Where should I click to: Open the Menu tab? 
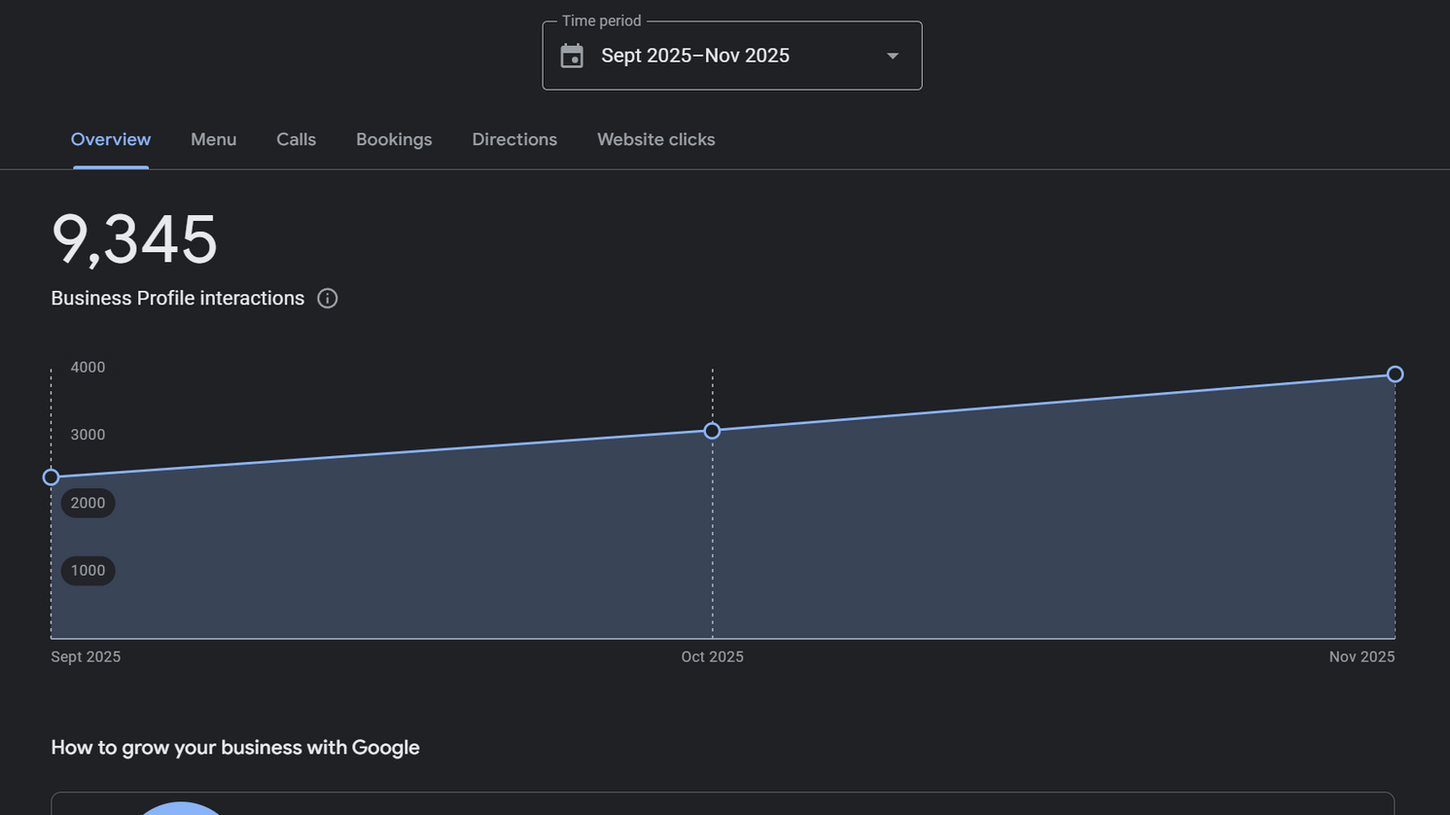(214, 140)
